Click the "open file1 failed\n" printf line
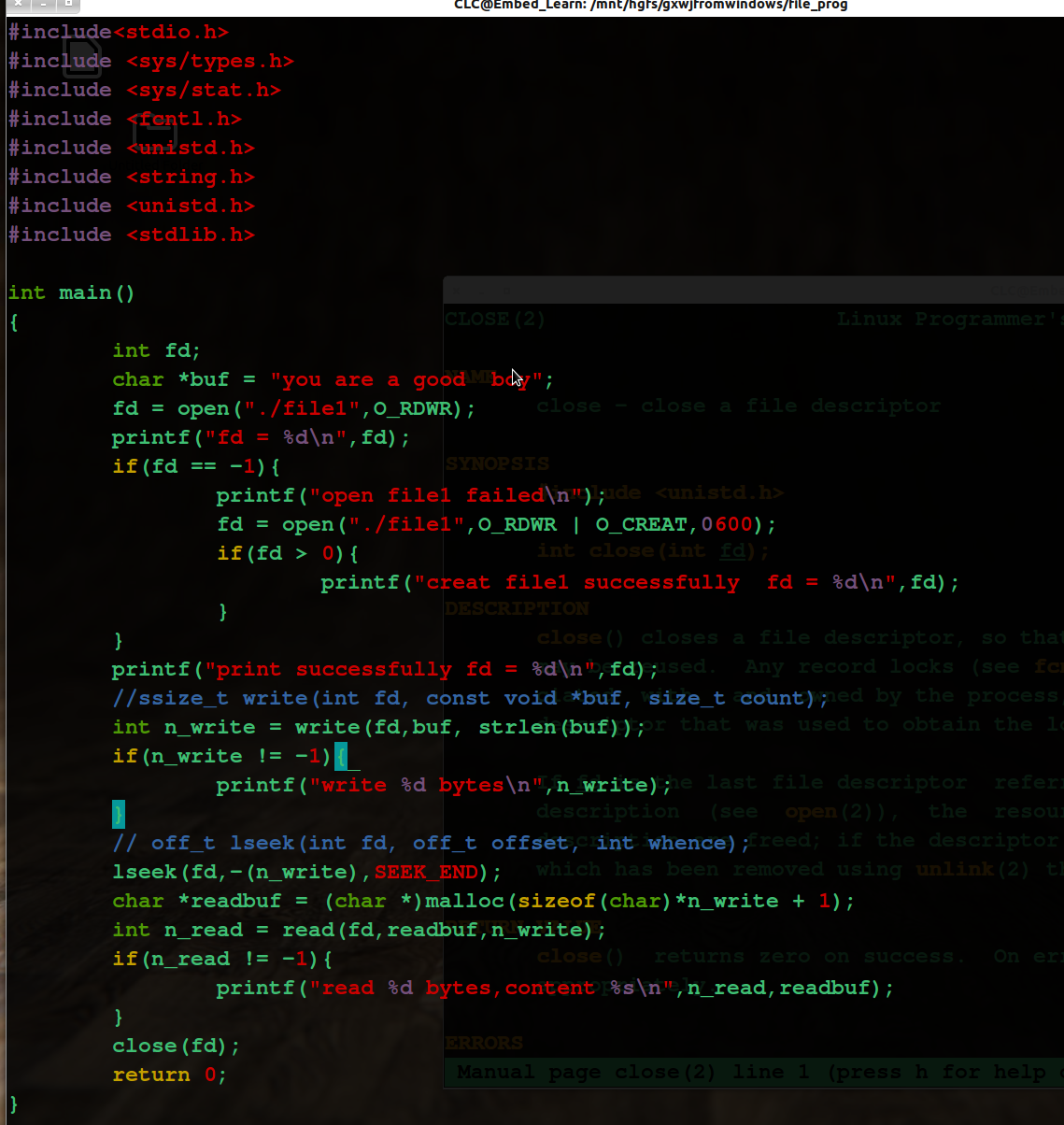The width and height of the screenshot is (1064, 1125). click(412, 495)
